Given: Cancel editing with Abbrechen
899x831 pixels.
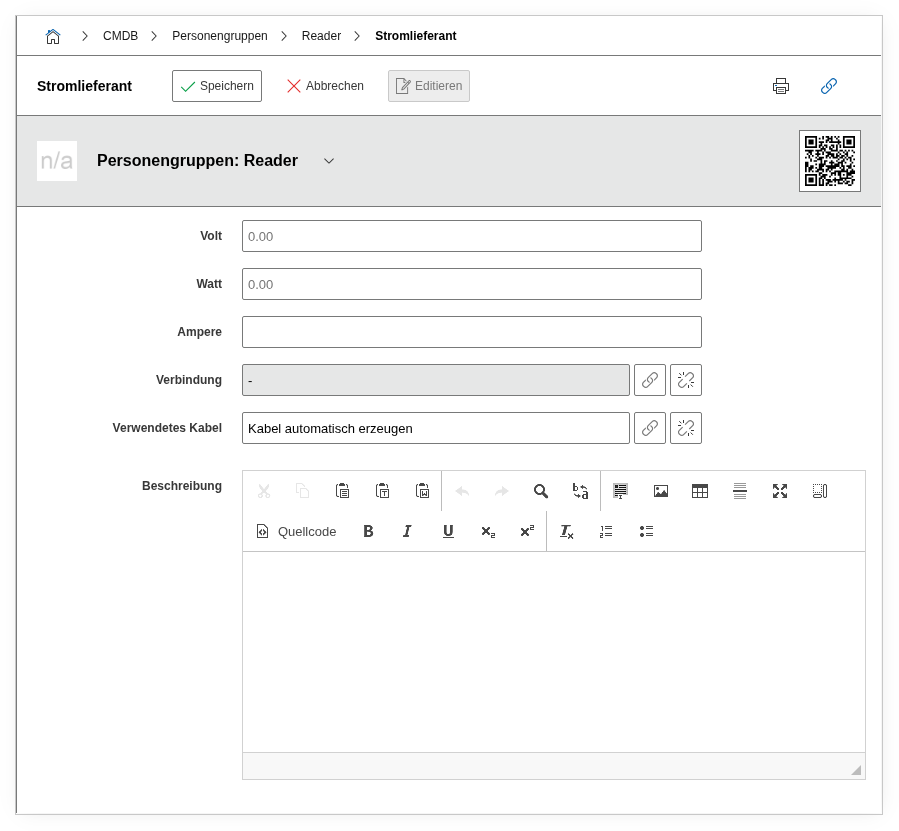Looking at the screenshot, I should coord(325,86).
